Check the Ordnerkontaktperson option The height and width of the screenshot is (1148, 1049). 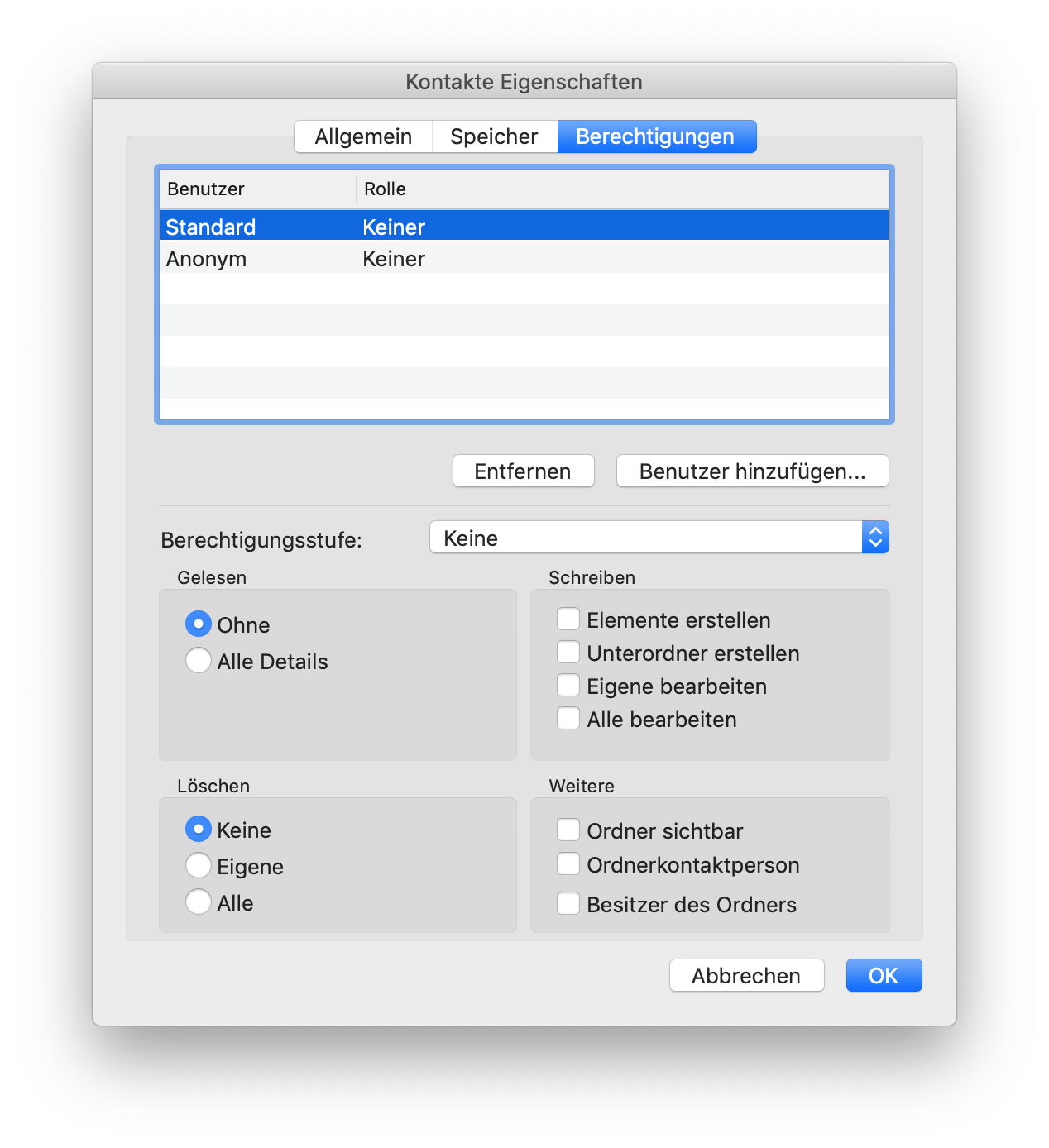tap(568, 863)
